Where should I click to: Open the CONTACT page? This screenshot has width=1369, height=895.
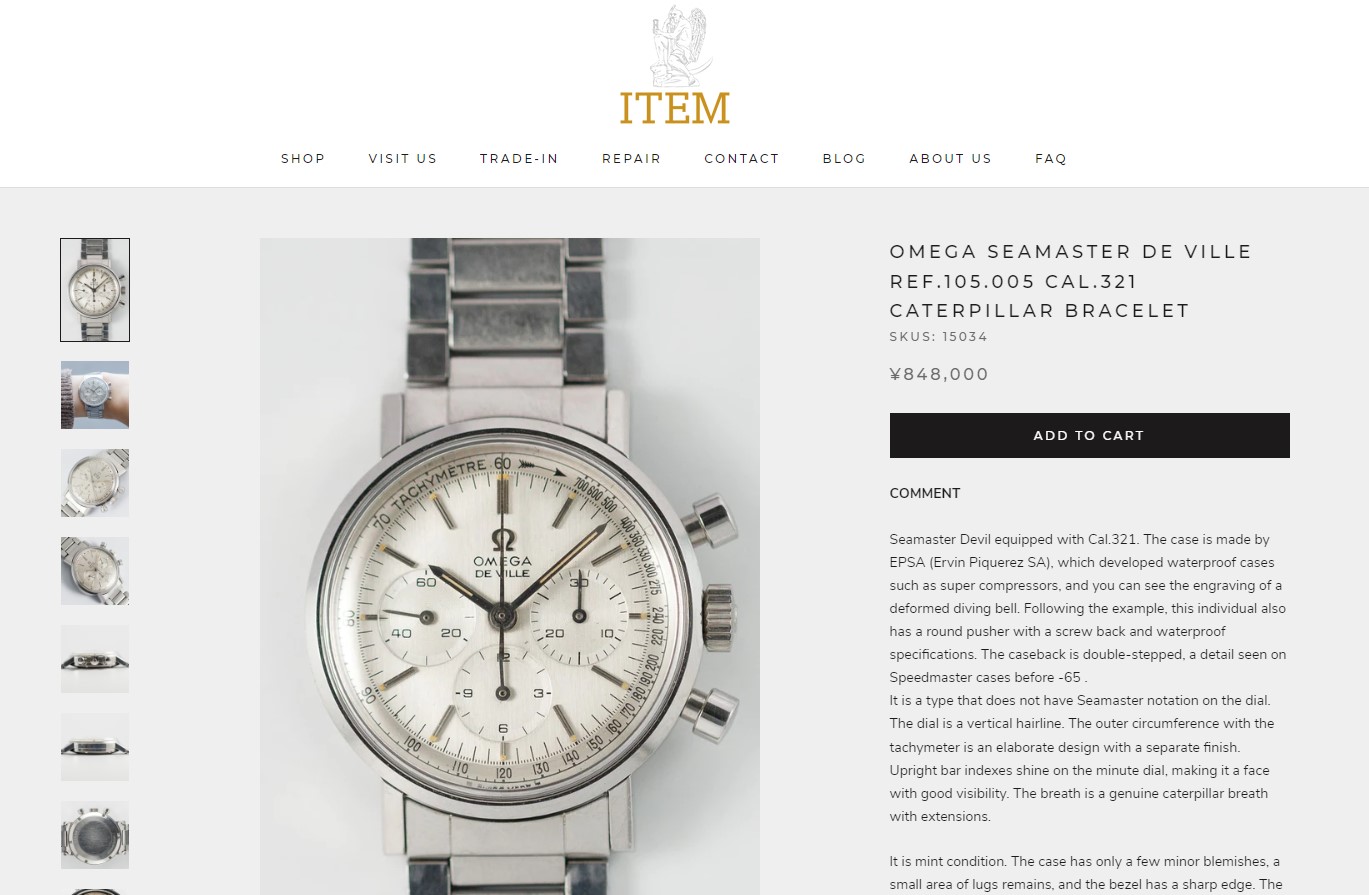(x=742, y=158)
